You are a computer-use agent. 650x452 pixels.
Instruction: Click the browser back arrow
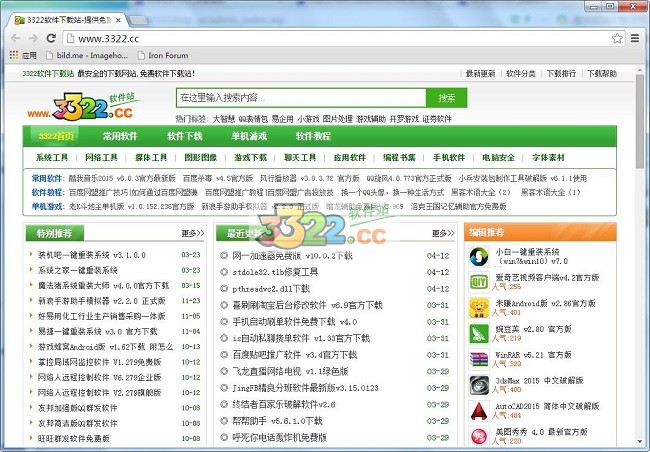pyautogui.click(x=16, y=39)
